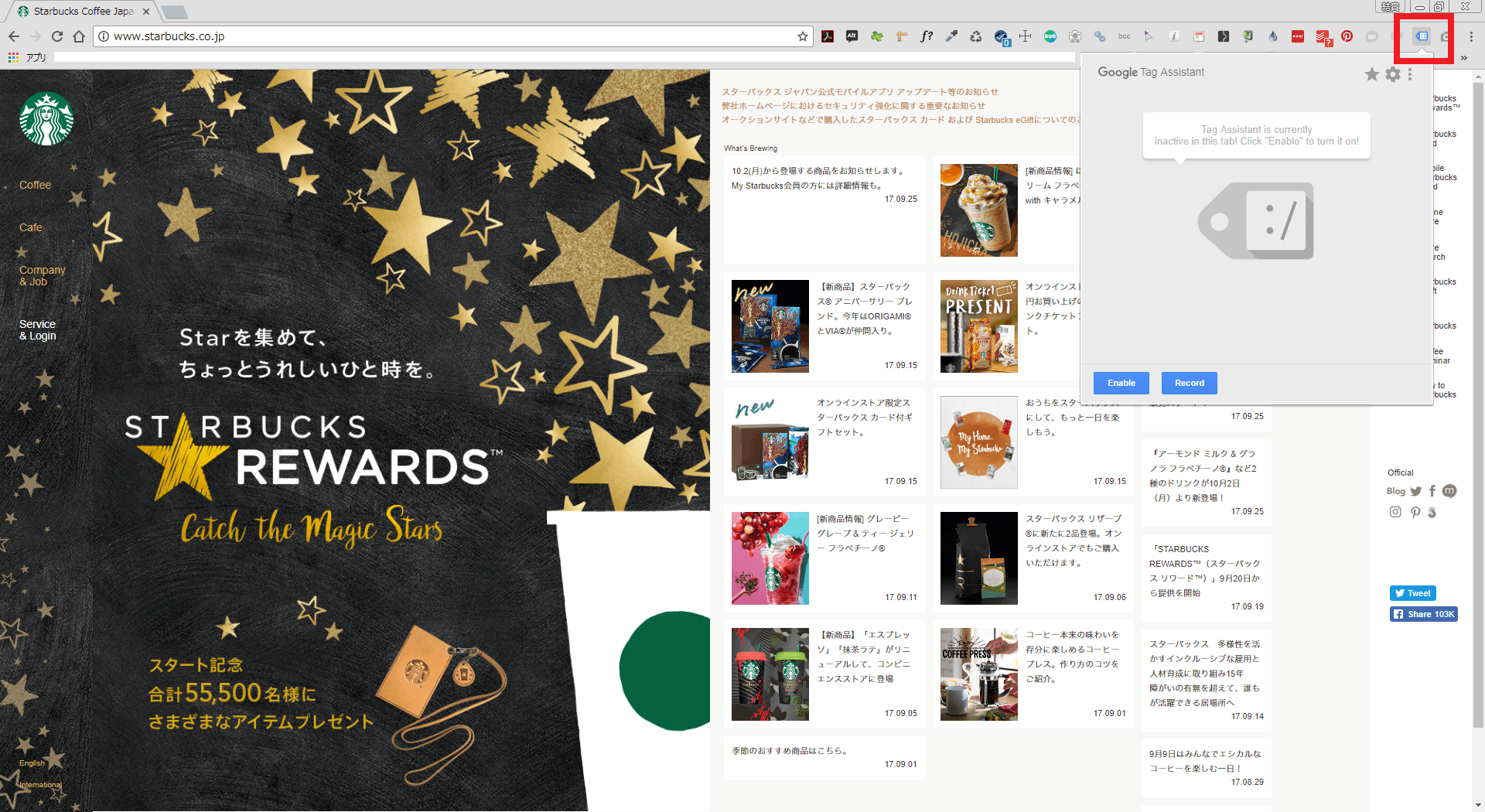Open the Espresso convenience cup thumbnail
1485x812 pixels.
(x=770, y=674)
